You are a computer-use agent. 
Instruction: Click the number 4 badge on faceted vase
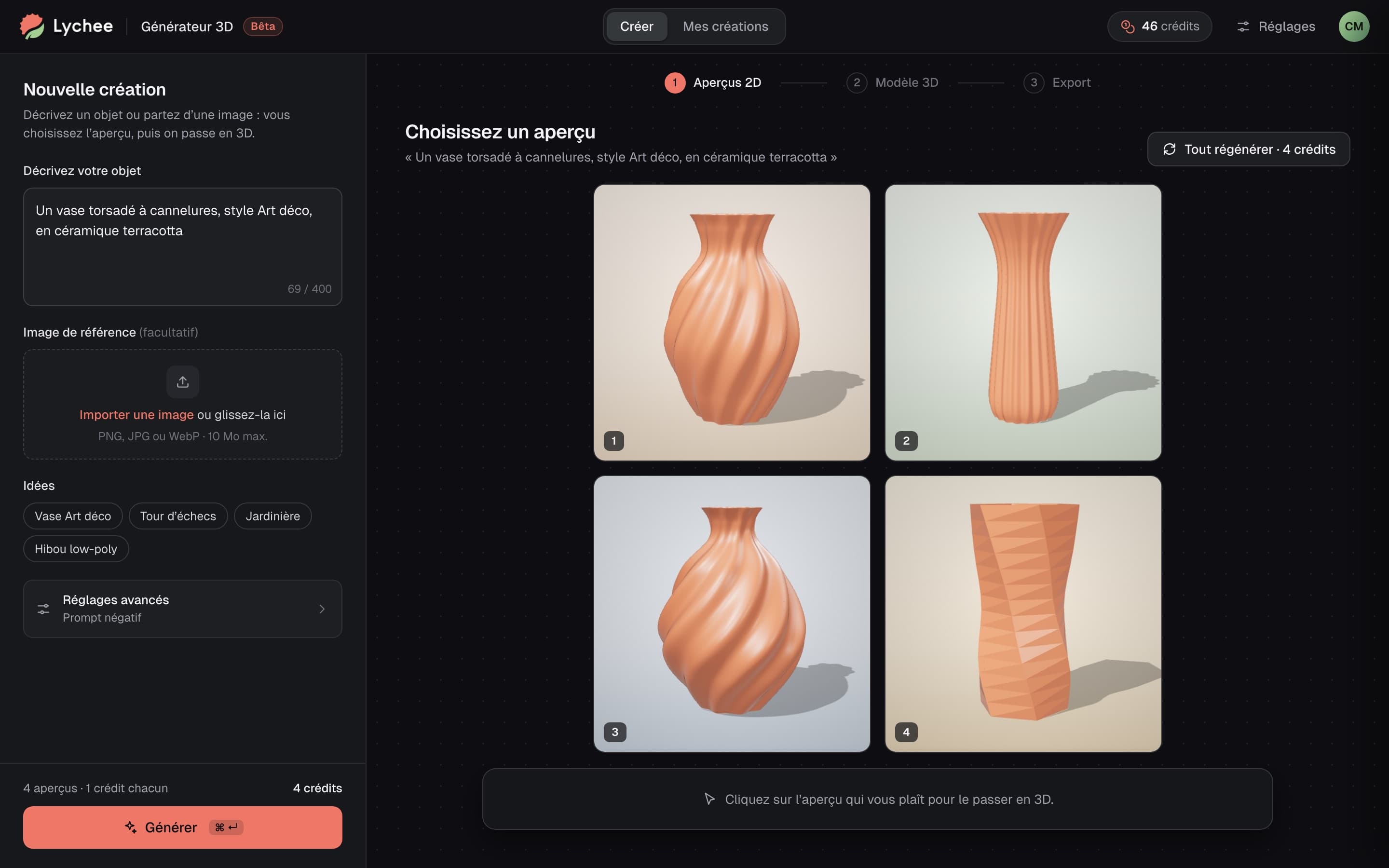906,732
